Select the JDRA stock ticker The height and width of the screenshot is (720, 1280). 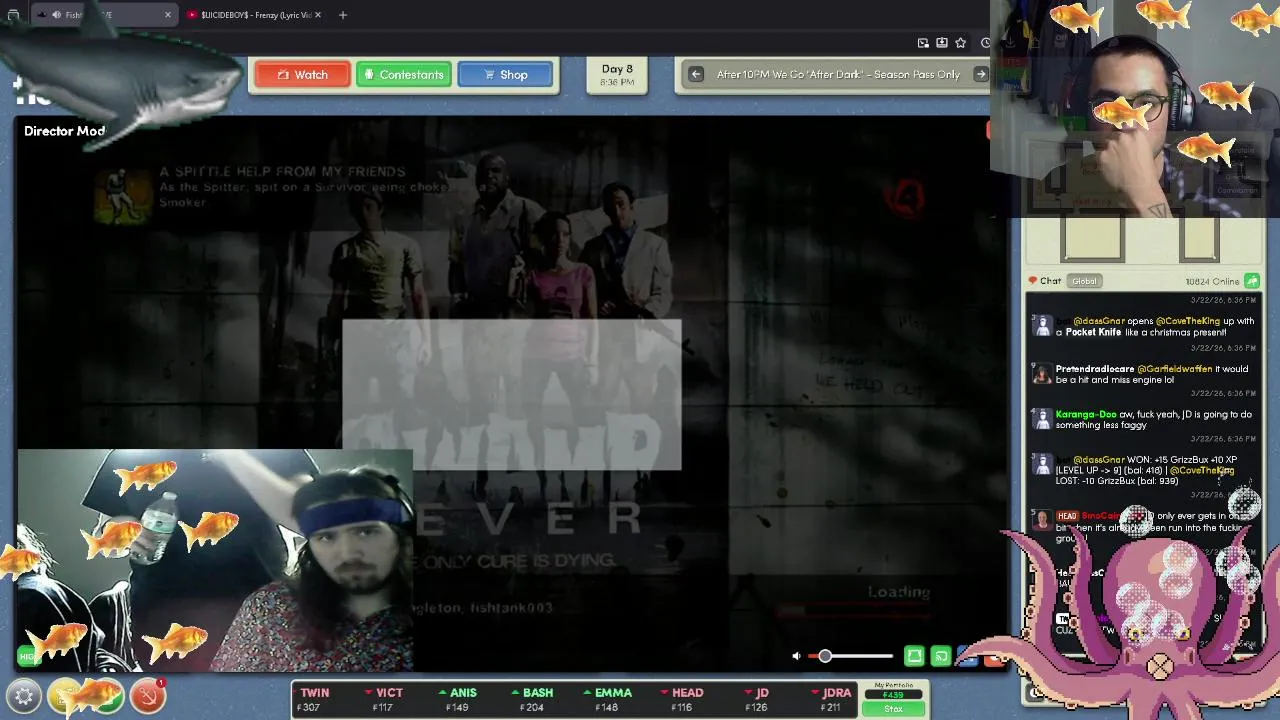click(x=831, y=699)
